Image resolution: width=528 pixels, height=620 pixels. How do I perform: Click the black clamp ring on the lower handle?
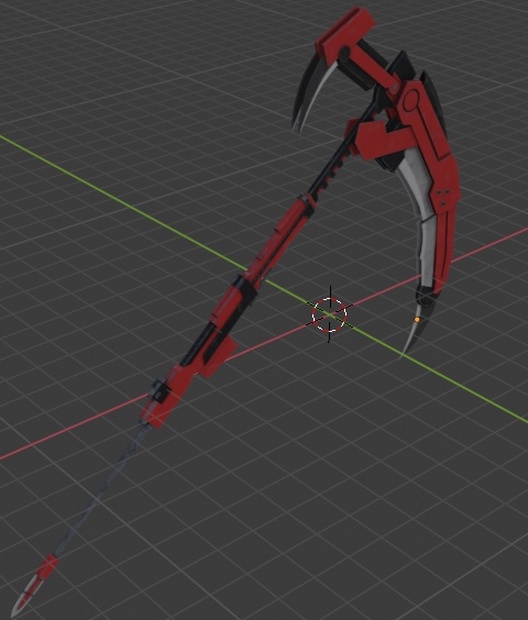(x=159, y=391)
